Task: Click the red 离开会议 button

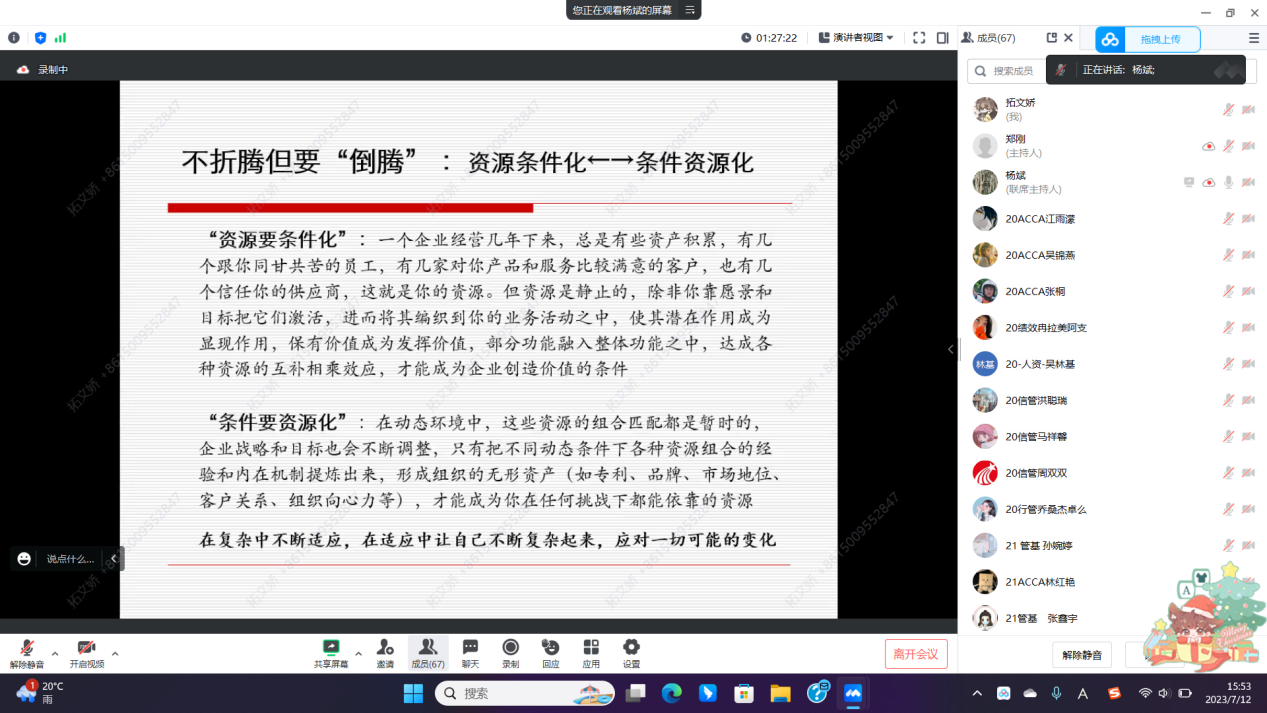Action: tap(916, 654)
